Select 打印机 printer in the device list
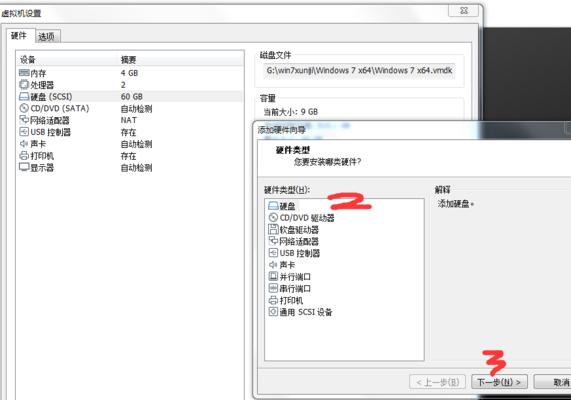This screenshot has height=400, width=571. 37,156
